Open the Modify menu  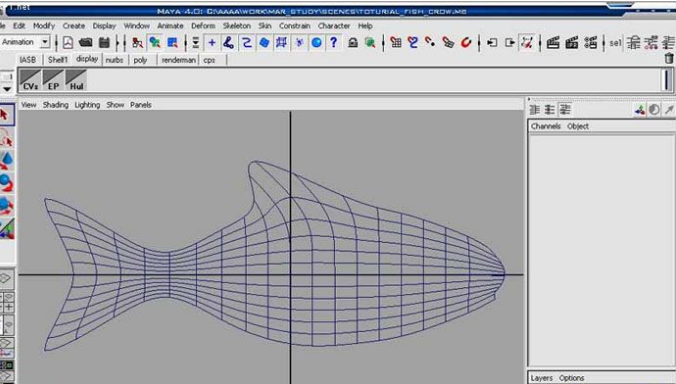tap(44, 26)
